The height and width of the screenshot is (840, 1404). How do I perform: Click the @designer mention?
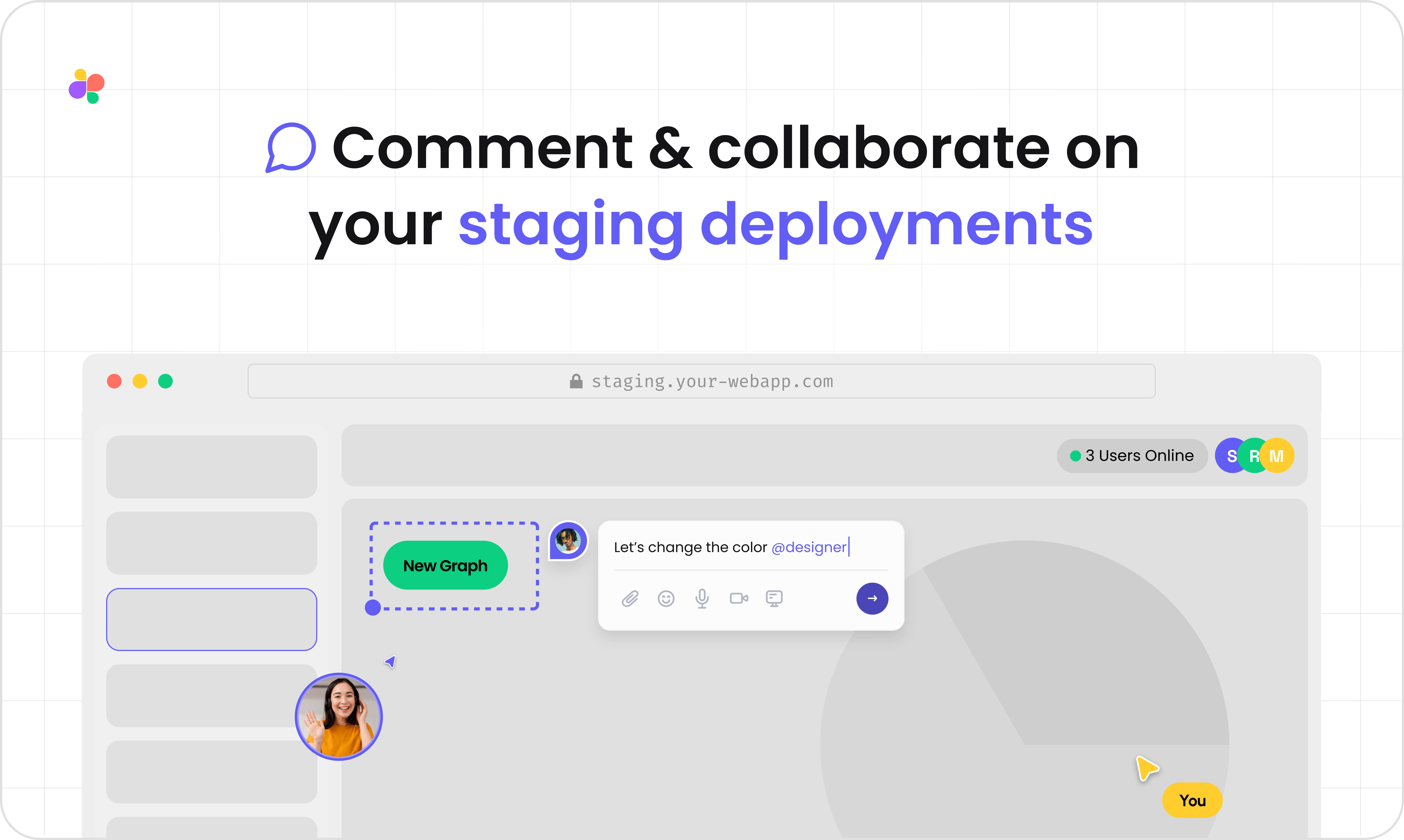[808, 547]
